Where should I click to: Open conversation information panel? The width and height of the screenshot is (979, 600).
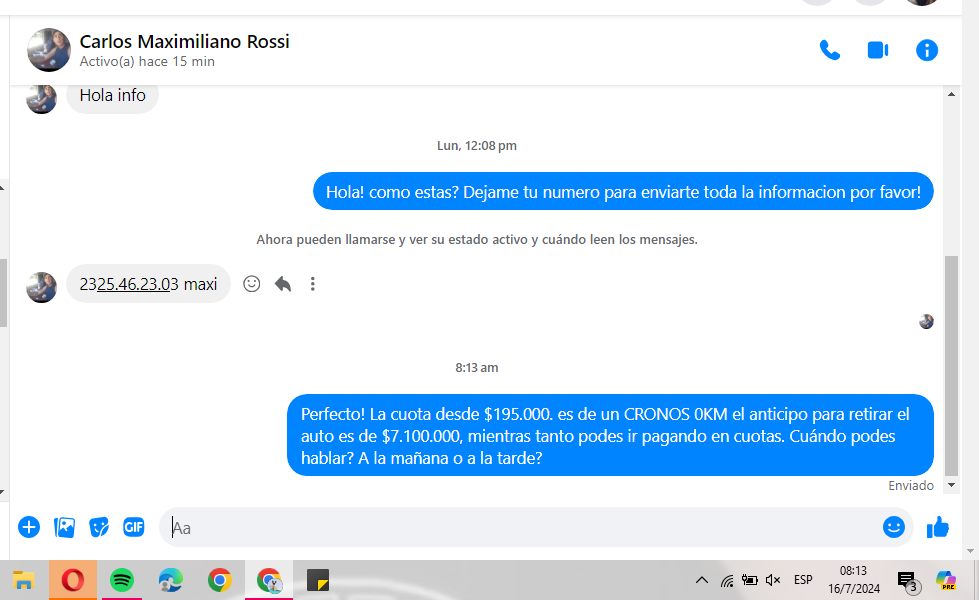(x=927, y=50)
